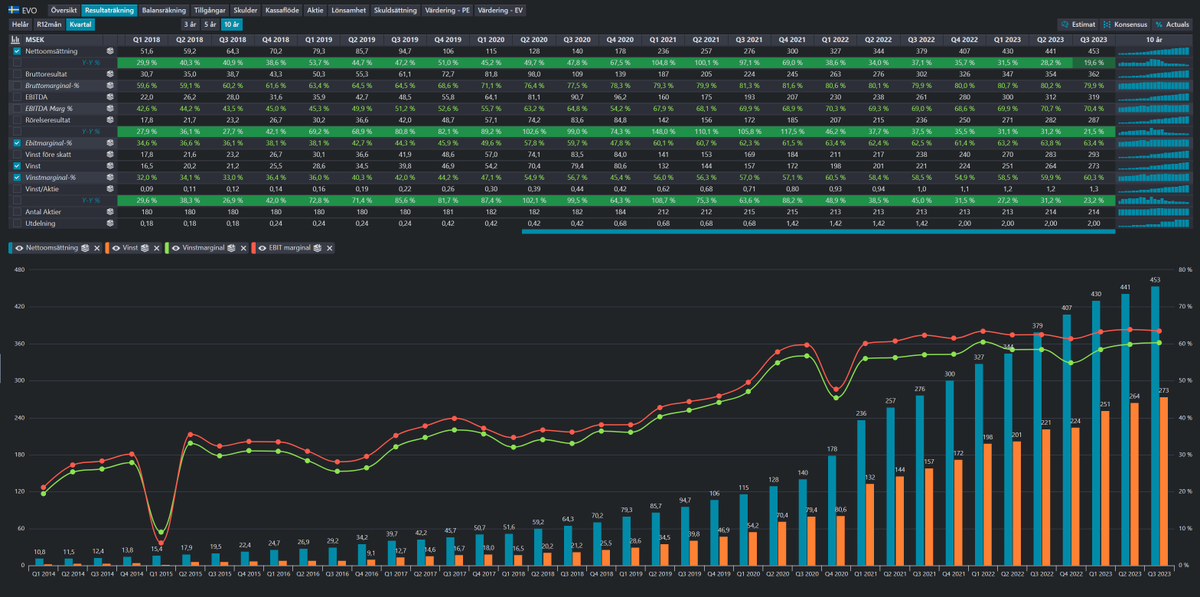1200x597 pixels.
Task: Toggle the Estimat data button
Action: (x=1078, y=24)
